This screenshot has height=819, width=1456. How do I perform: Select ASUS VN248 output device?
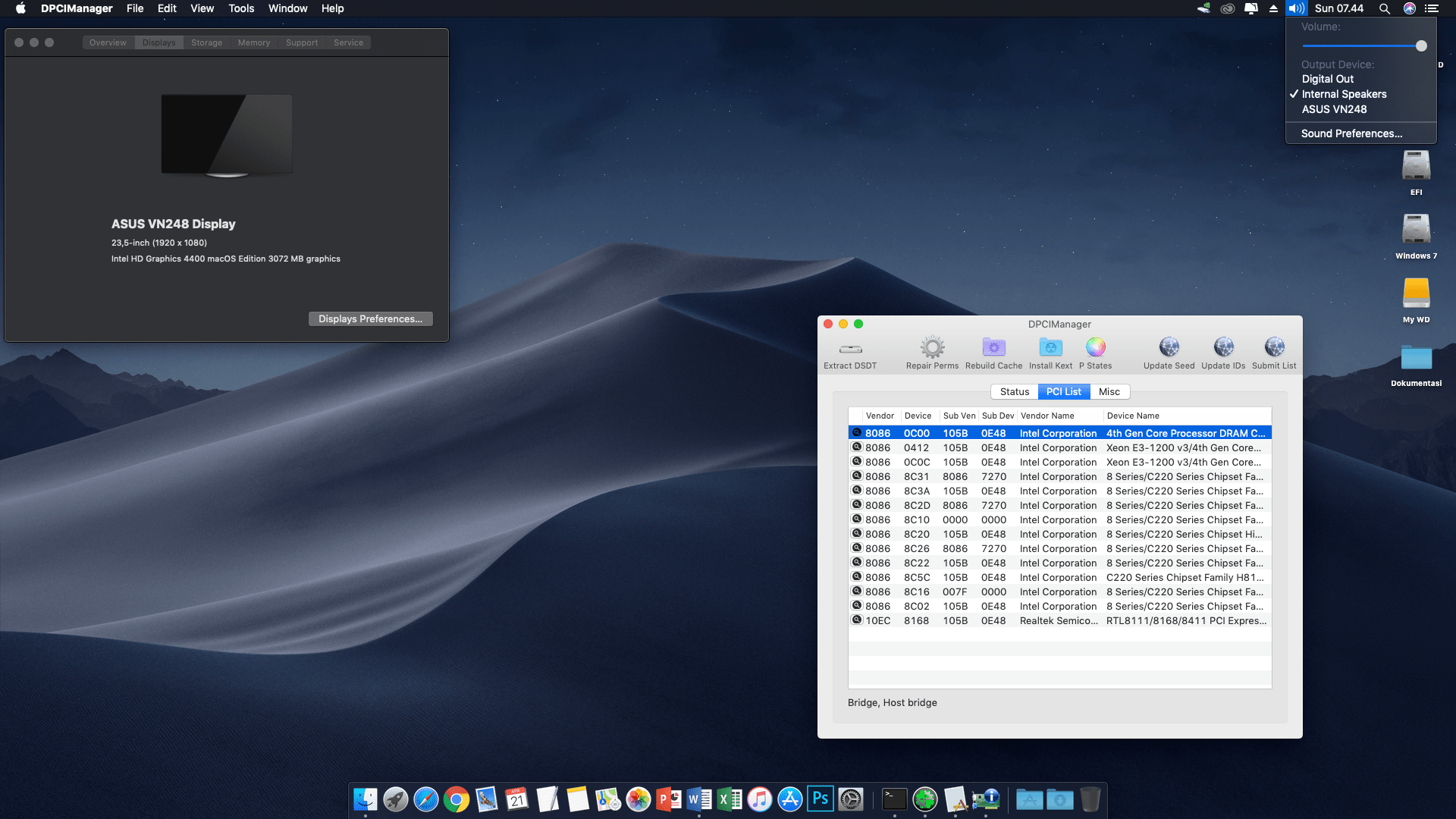[1361, 109]
